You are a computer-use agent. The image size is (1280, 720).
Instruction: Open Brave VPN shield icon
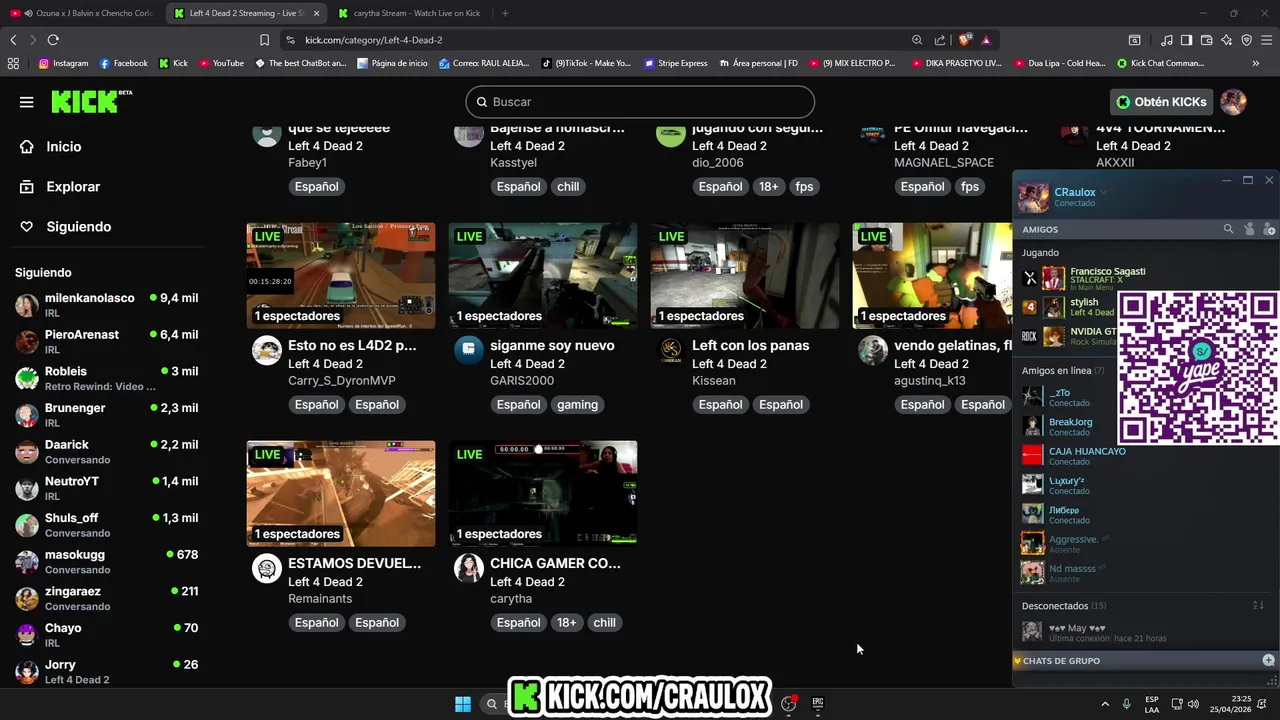pos(1246,40)
